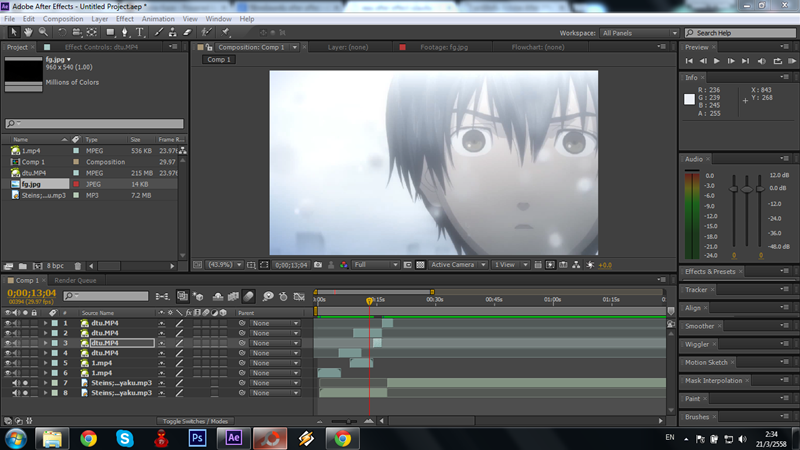Select the Selection arrow tool
The image size is (800, 450).
[14, 32]
